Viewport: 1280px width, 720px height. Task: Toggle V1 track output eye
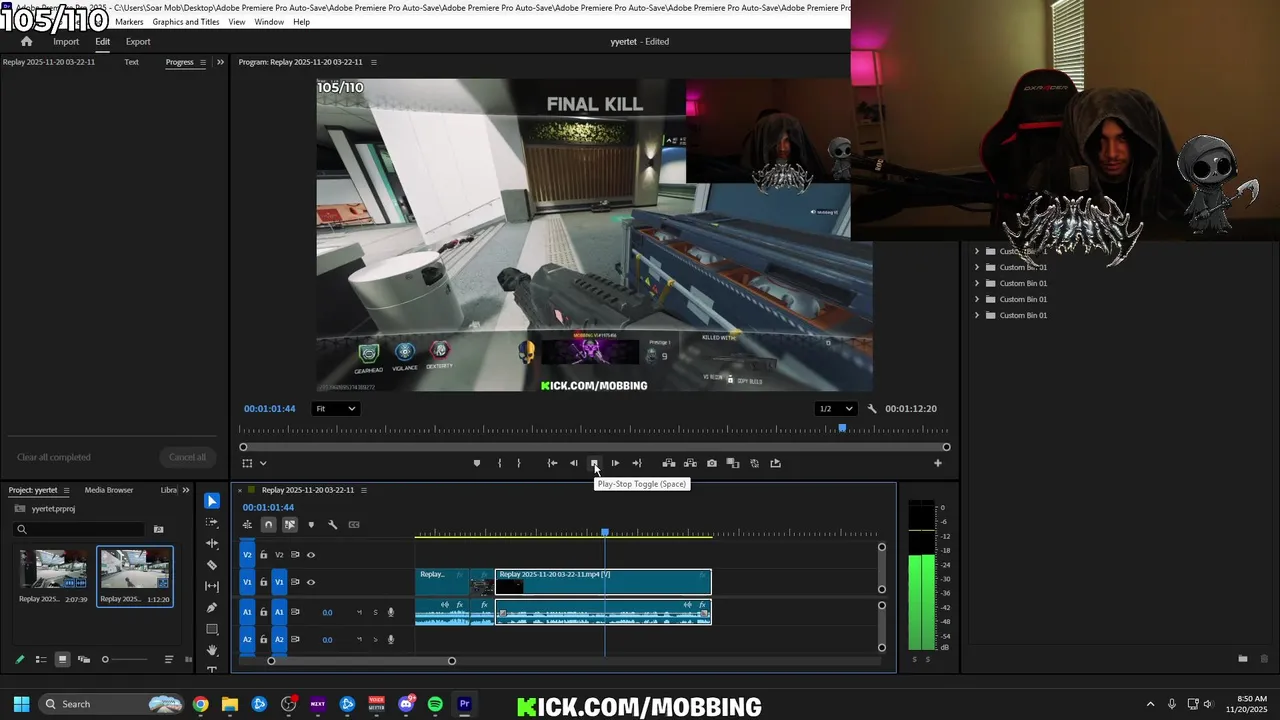tap(311, 582)
